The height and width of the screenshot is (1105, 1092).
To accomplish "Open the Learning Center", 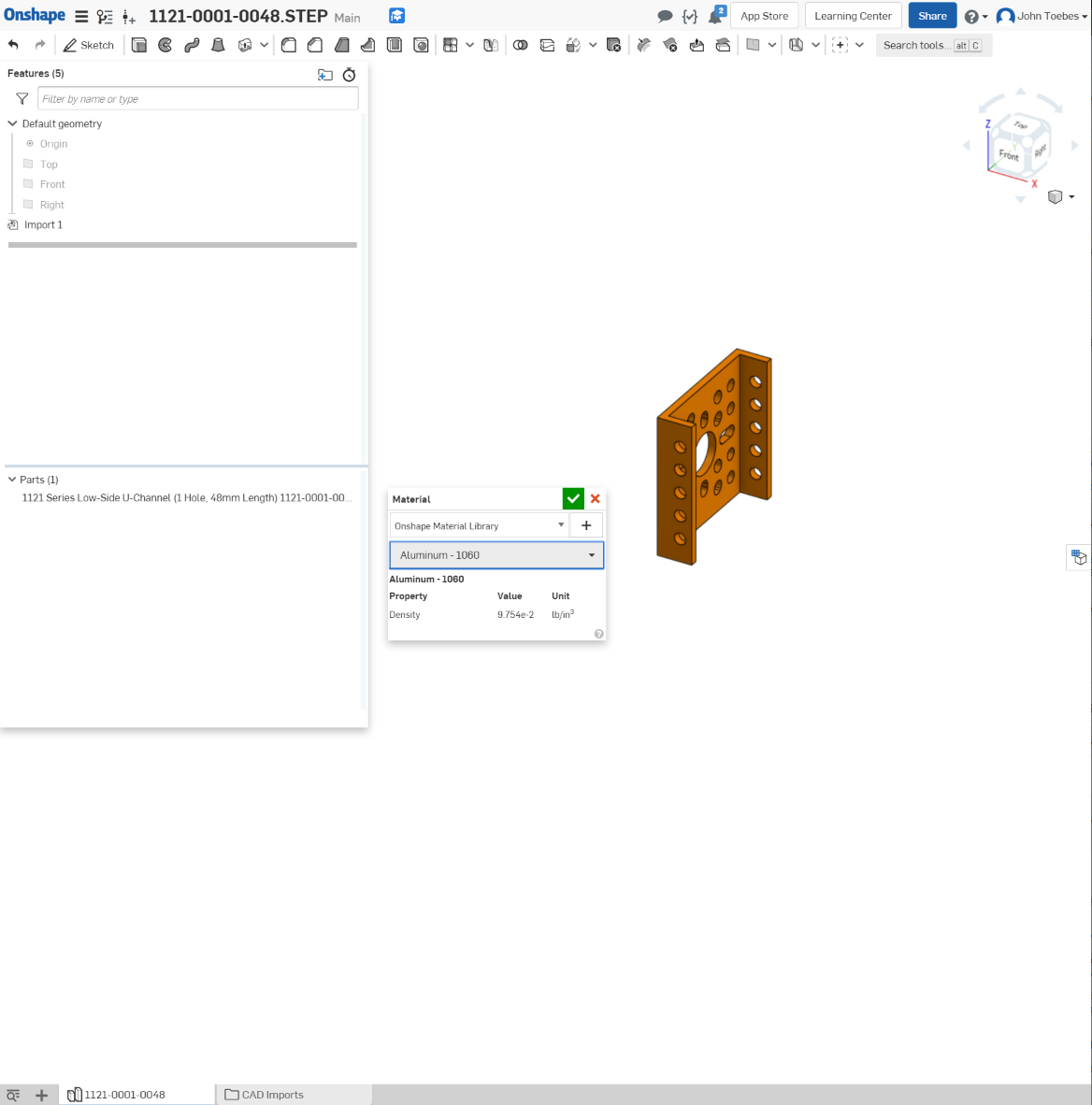I will [x=853, y=16].
